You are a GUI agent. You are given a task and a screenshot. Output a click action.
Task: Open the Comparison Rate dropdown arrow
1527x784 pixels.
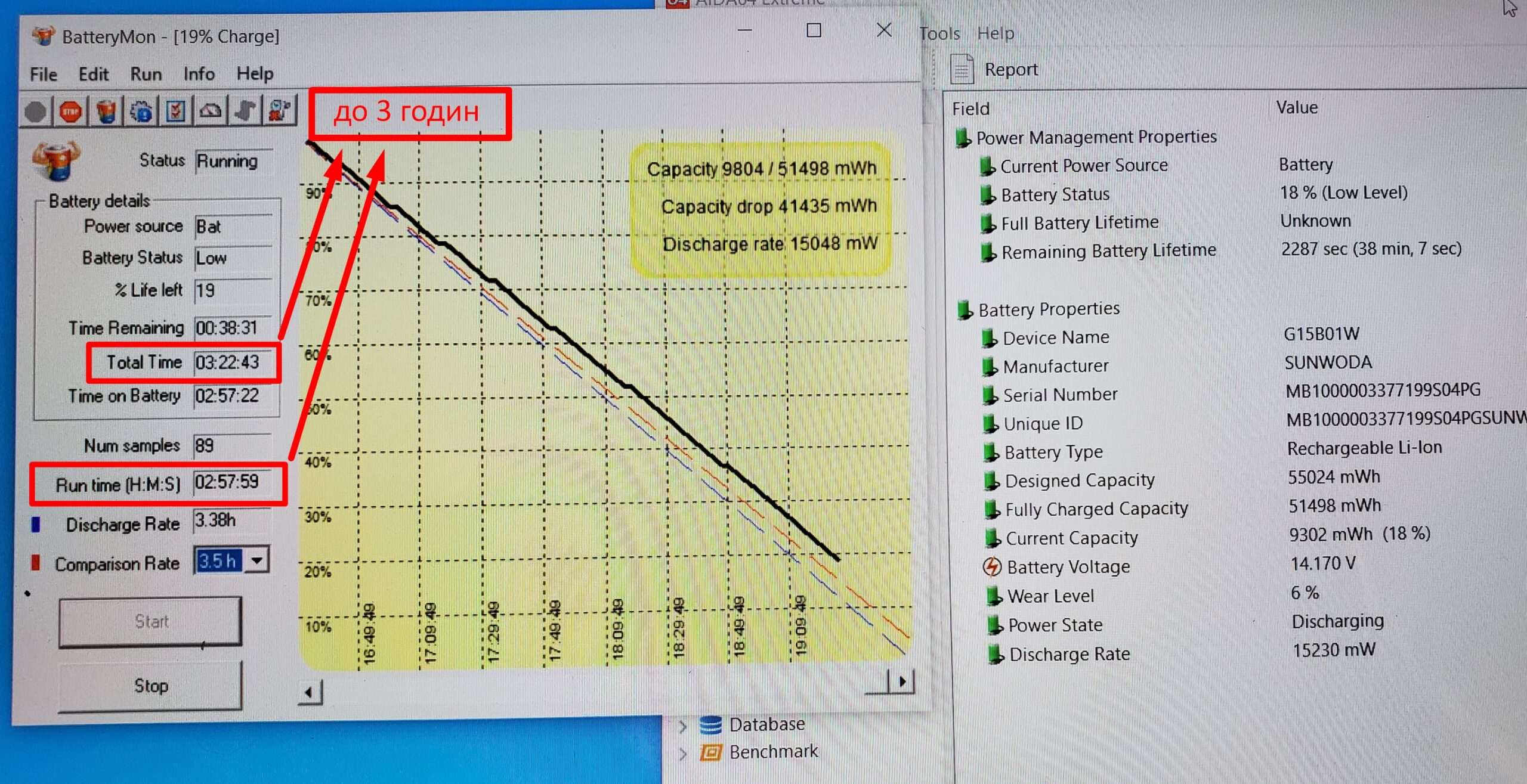(257, 560)
